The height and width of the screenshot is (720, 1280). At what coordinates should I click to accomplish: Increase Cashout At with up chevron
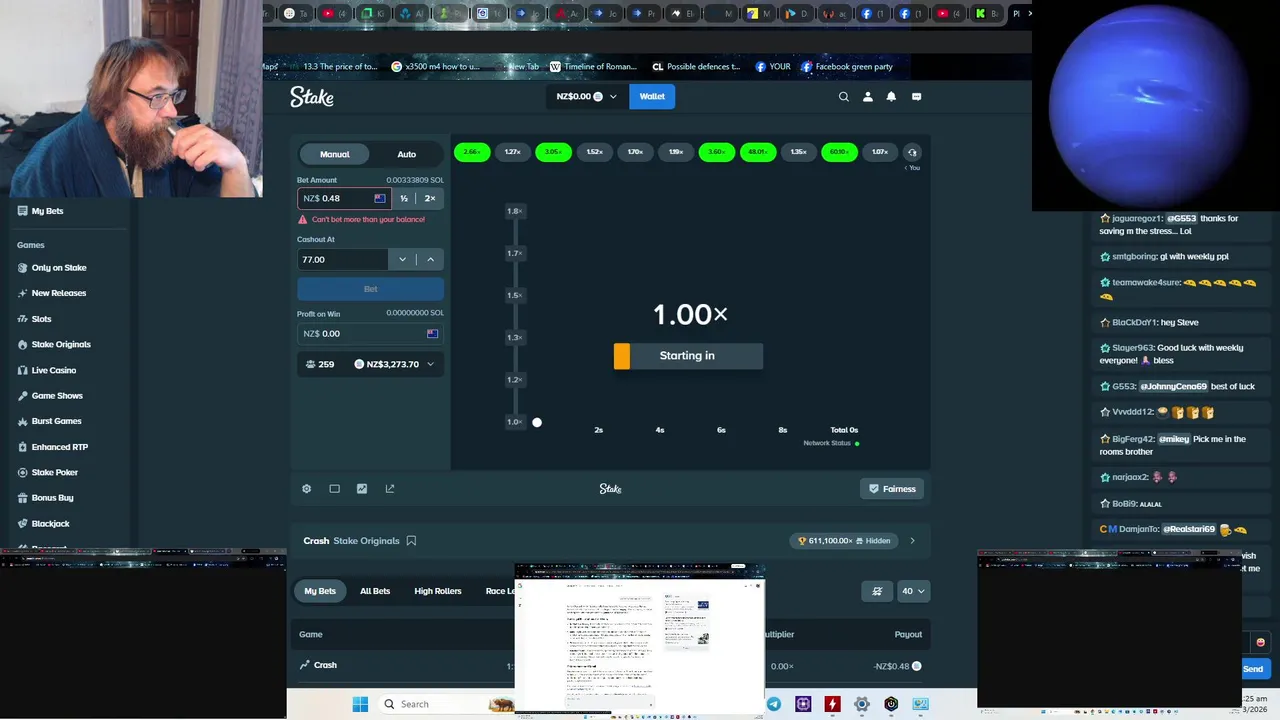coord(431,259)
